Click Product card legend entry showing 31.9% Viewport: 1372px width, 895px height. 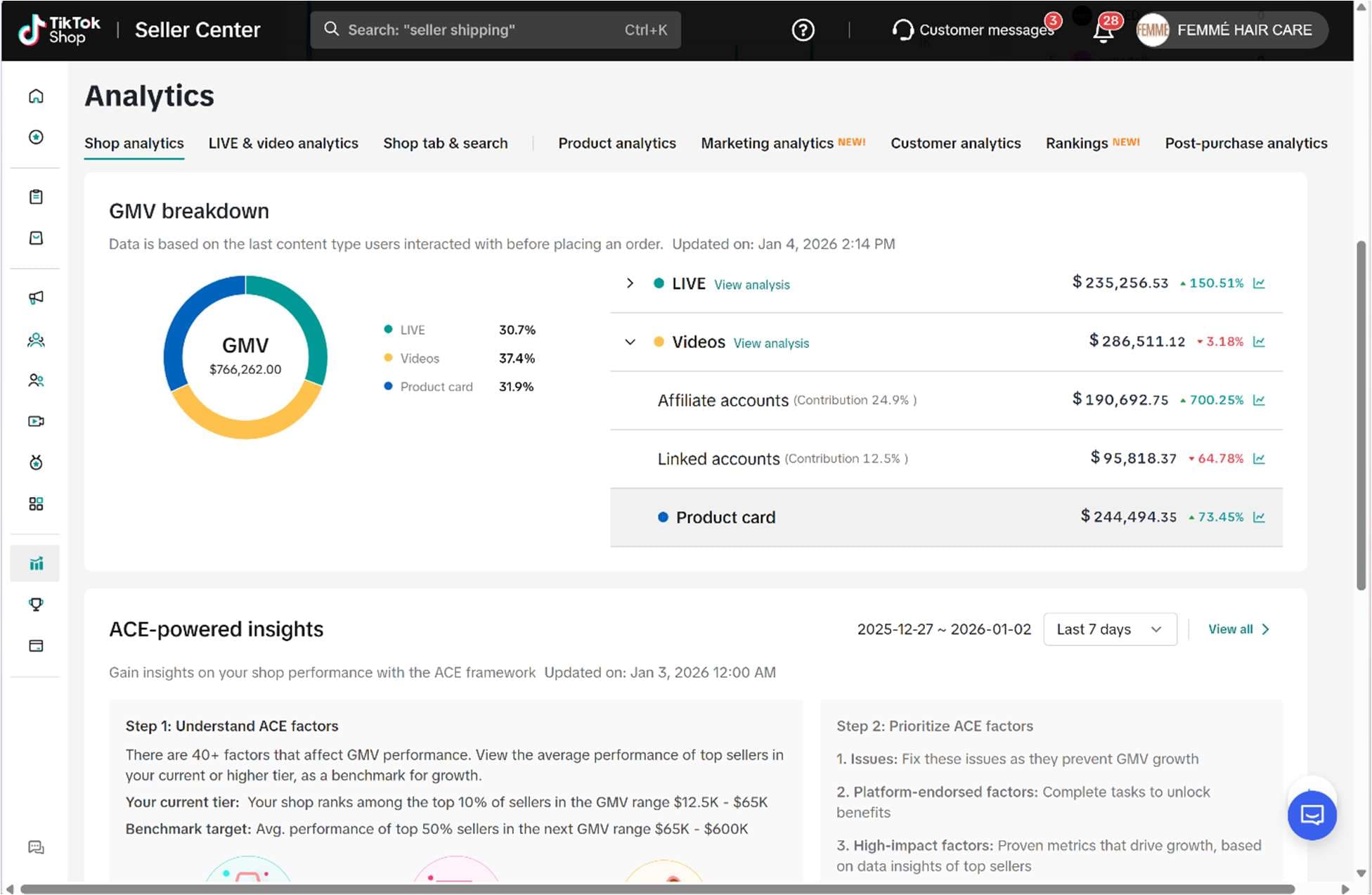(459, 387)
